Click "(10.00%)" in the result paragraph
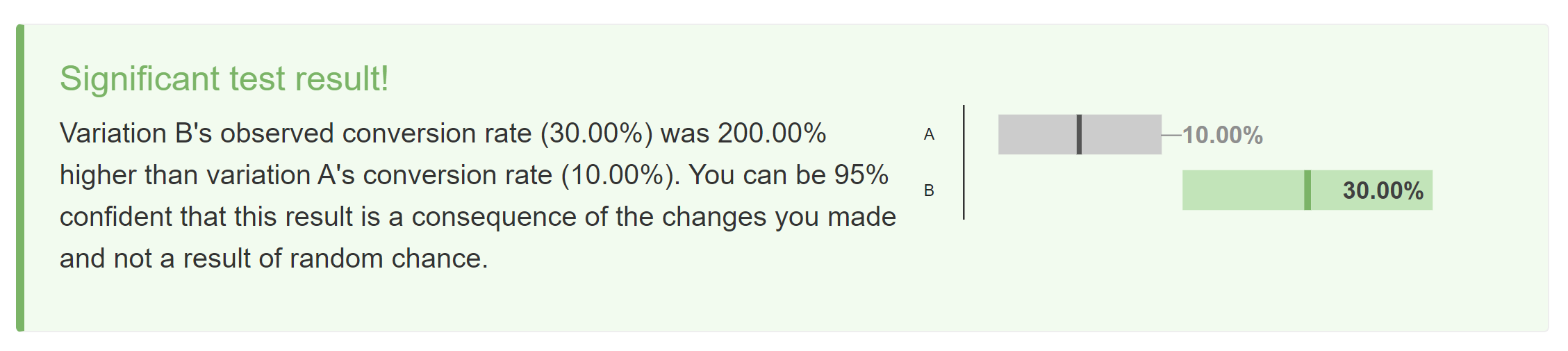 pyautogui.click(x=617, y=174)
